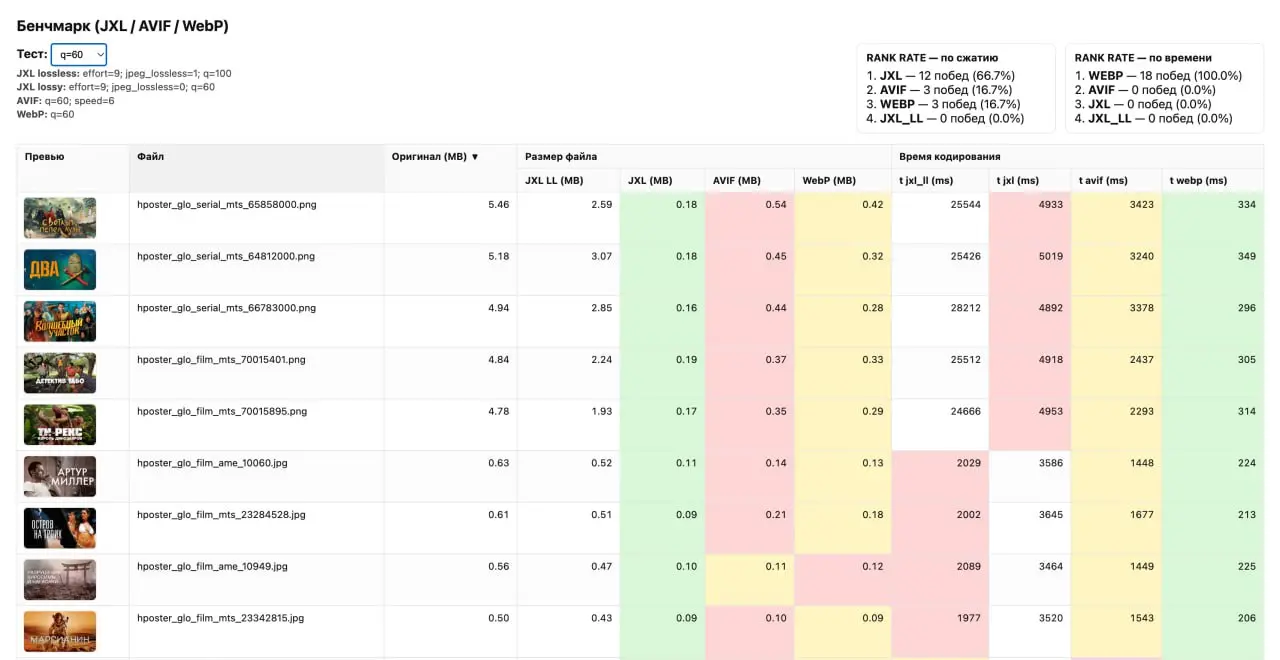Click file name hposter_glo_serial_mts_65858000.png
This screenshot has width=1280, height=660.
coord(227,204)
